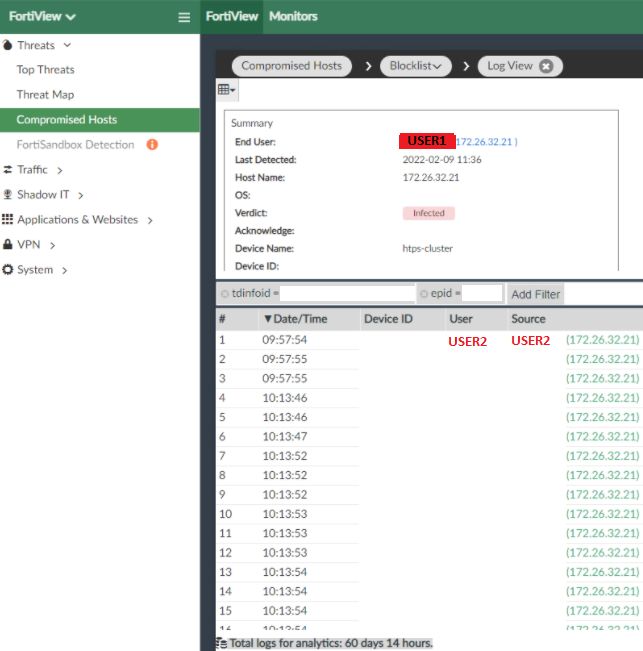Expand Applications & Websites chevron
This screenshot has width=643, height=651.
pyautogui.click(x=150, y=220)
